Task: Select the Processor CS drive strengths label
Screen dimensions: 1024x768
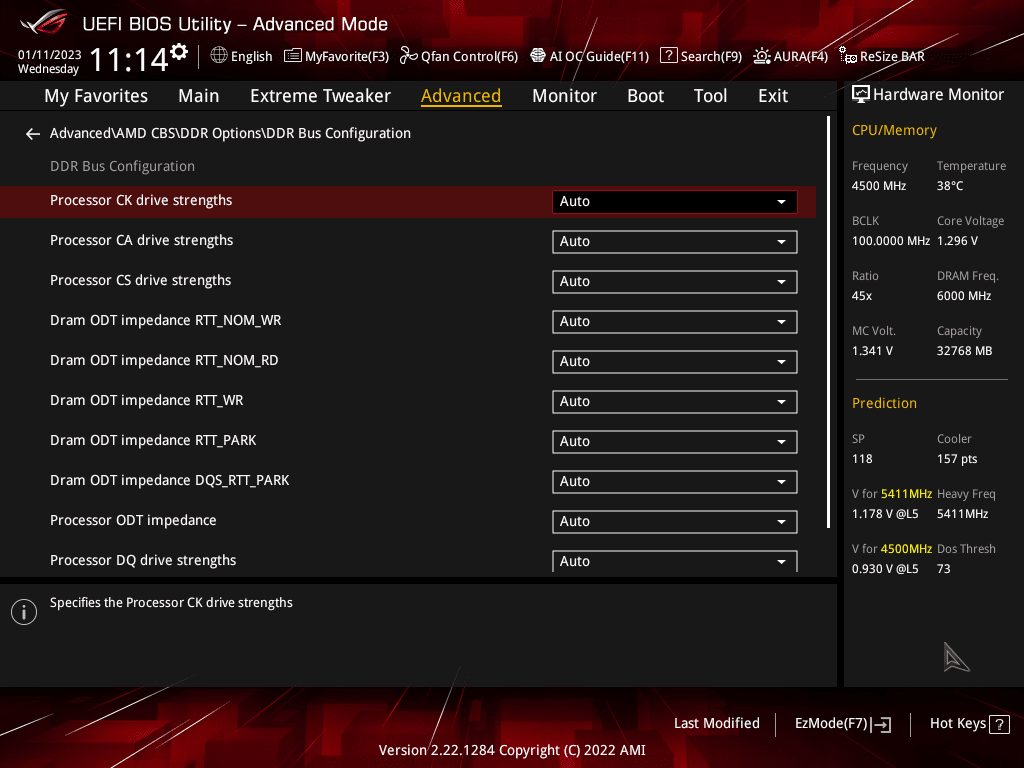Action: coord(140,280)
